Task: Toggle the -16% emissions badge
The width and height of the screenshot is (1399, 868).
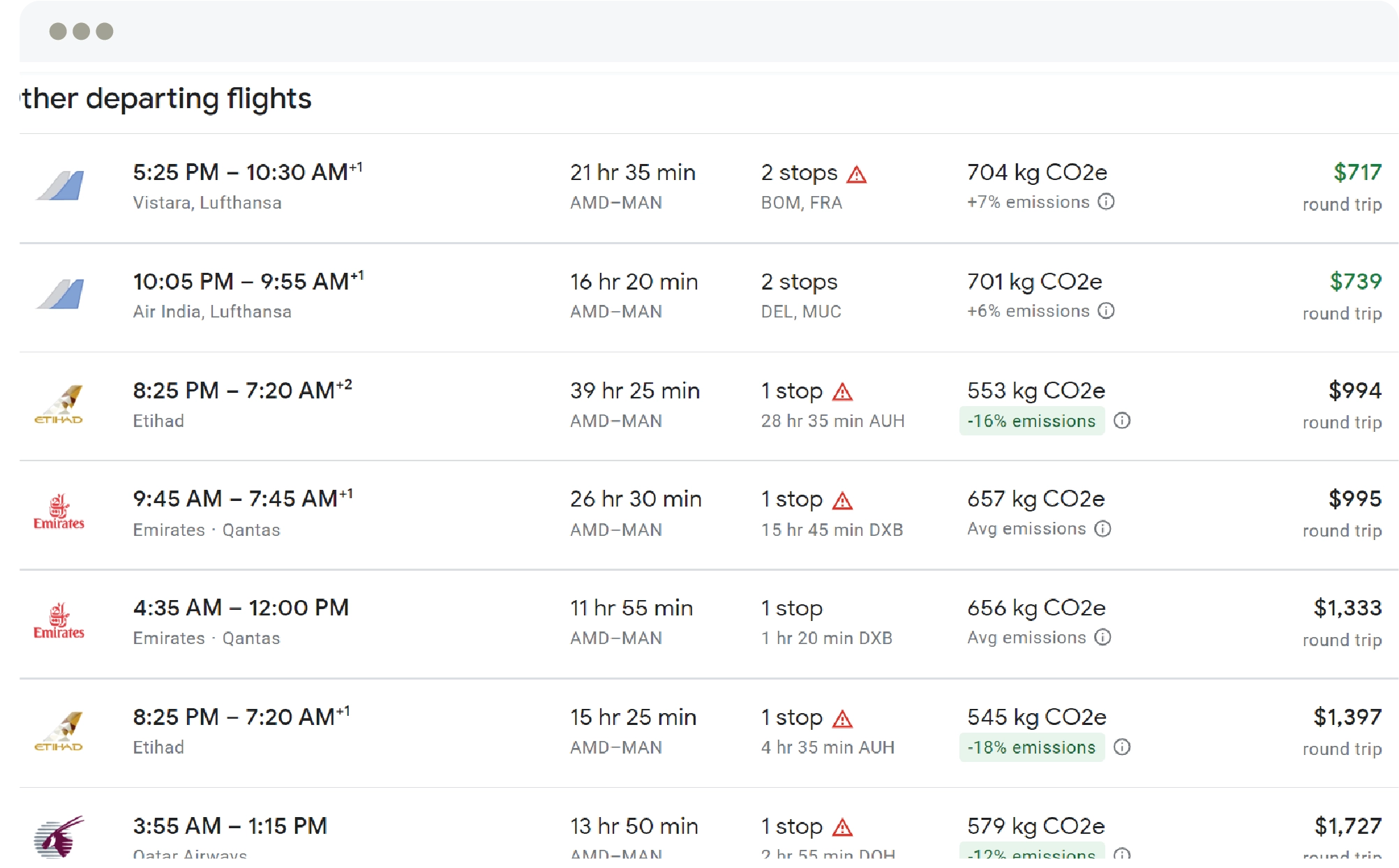Action: click(x=1031, y=421)
